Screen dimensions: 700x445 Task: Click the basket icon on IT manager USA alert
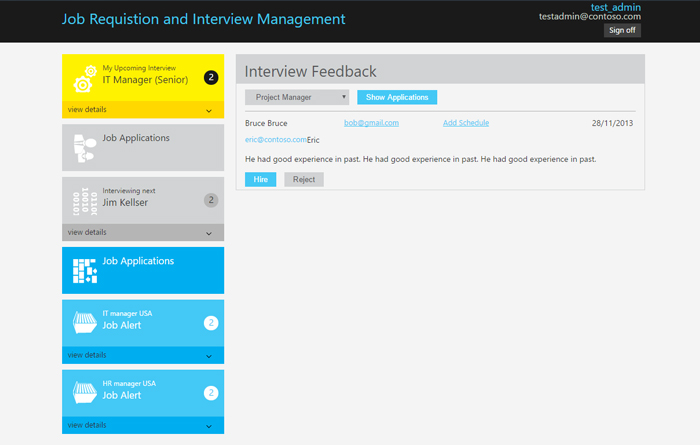click(85, 322)
